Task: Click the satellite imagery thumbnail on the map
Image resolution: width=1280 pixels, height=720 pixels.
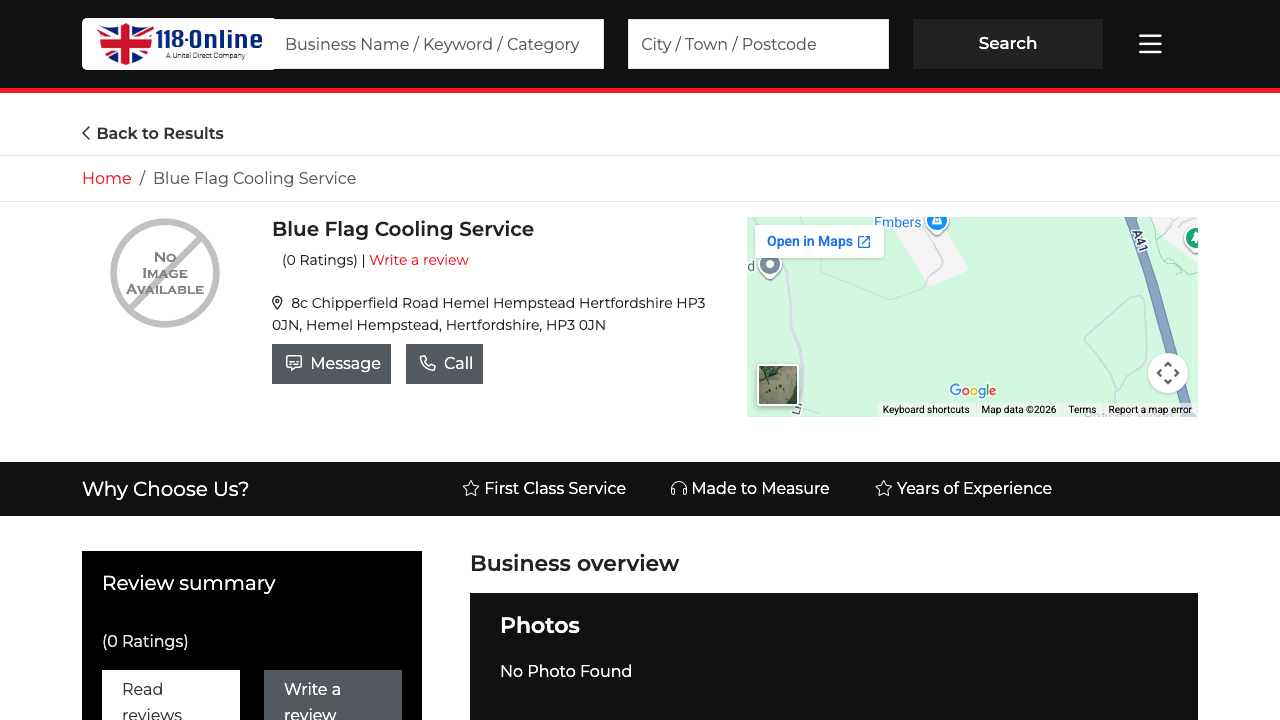Action: coord(777,384)
